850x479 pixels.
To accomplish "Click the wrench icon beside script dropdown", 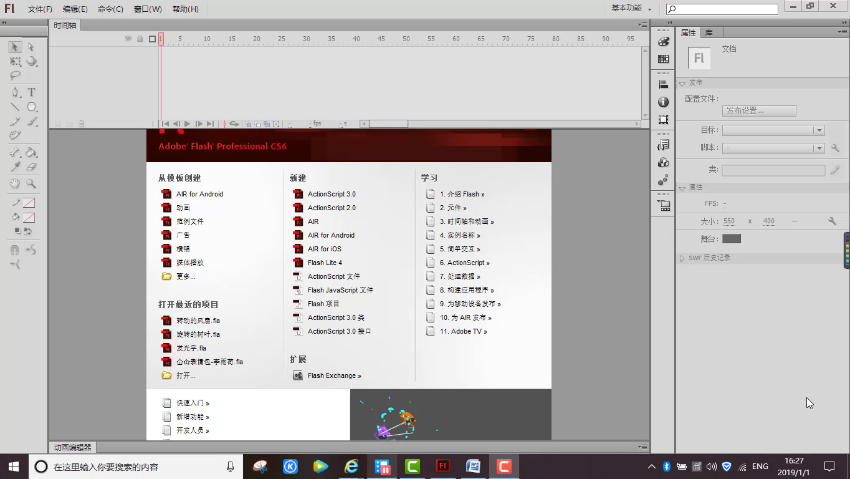I will [x=835, y=147].
